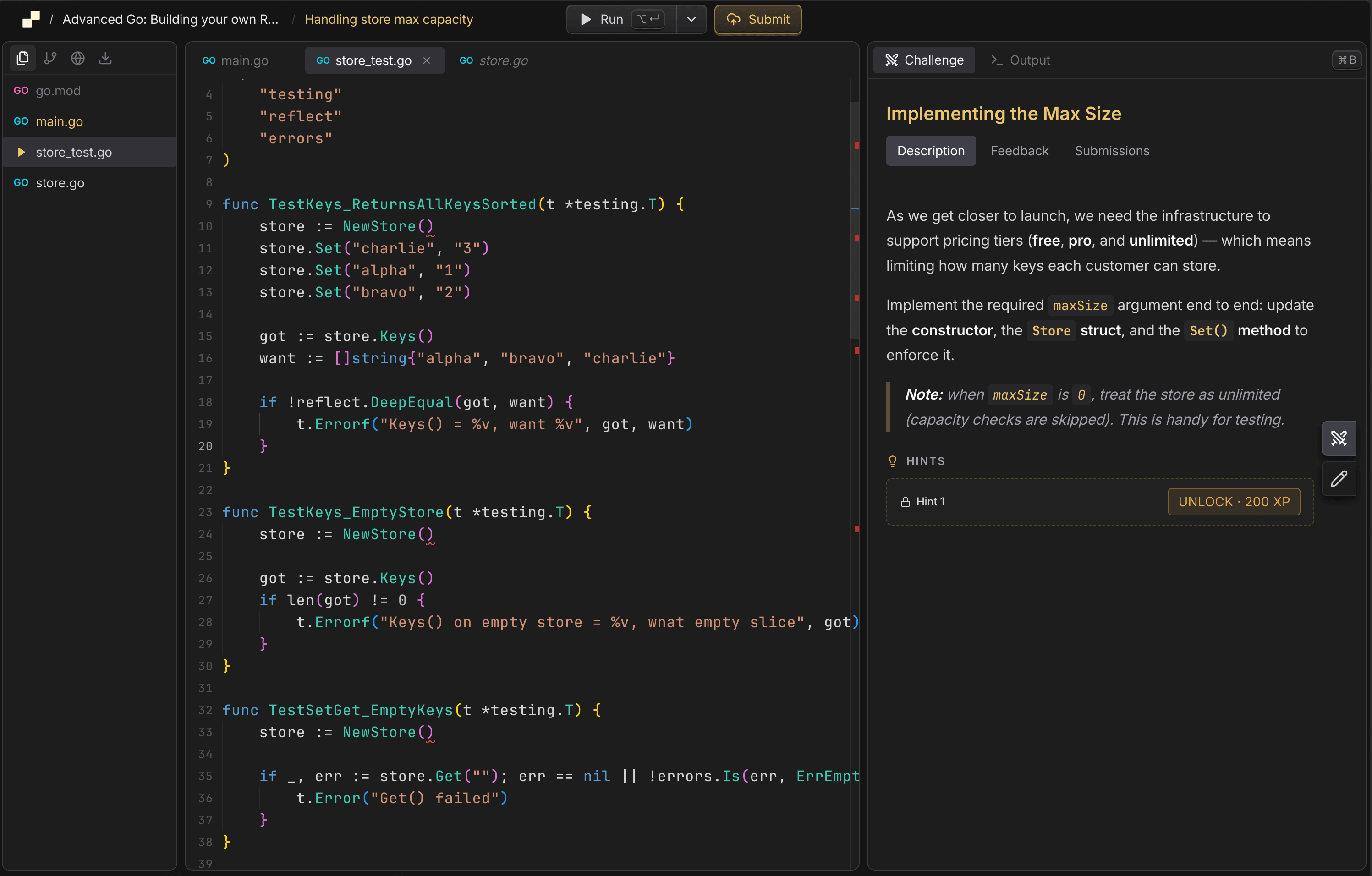Image resolution: width=1372 pixels, height=876 pixels.
Task: Click the pencil edit floating button
Action: 1339,479
